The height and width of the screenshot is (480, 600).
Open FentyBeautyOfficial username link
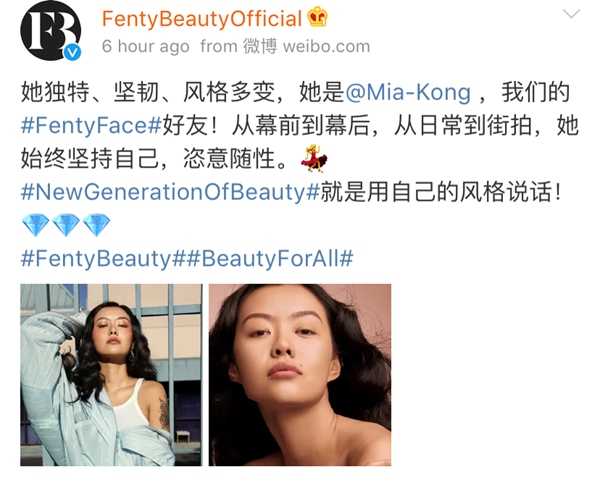point(202,19)
